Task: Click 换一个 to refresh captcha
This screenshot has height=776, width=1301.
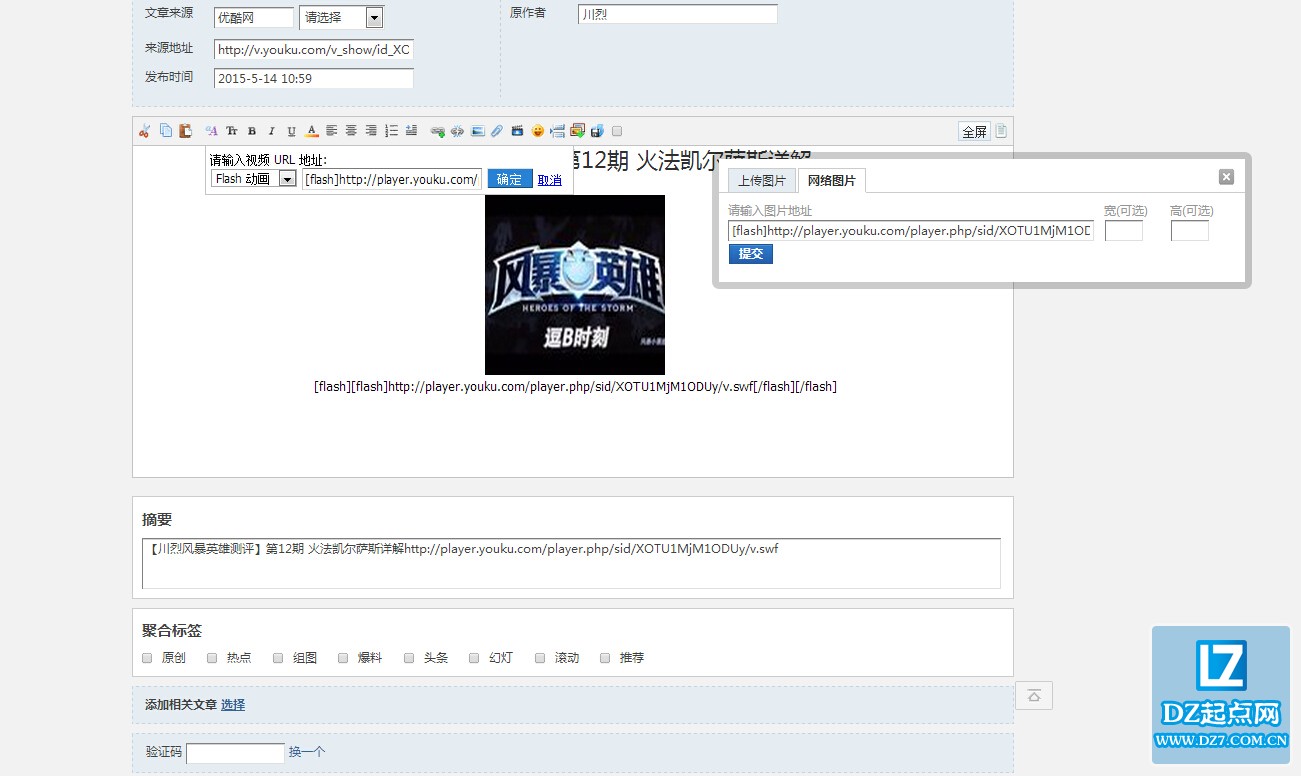Action: click(x=307, y=752)
